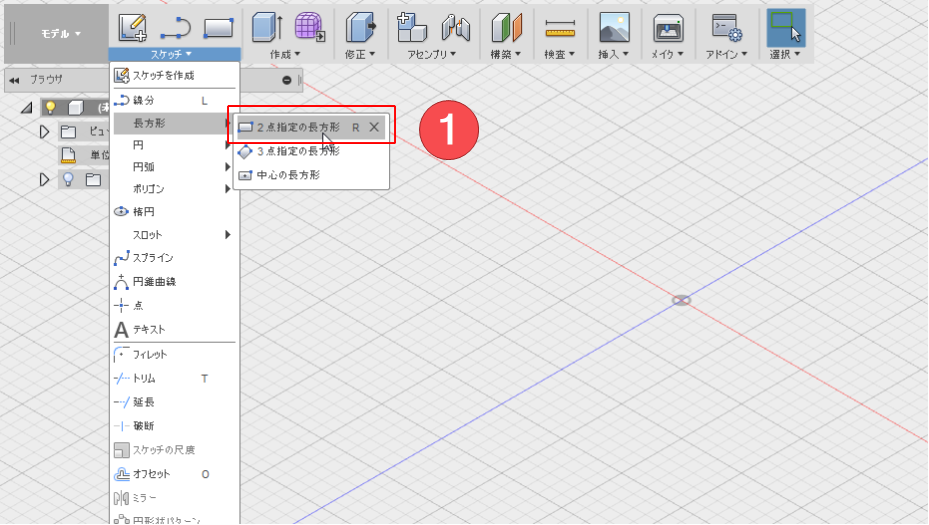Open the 作成 dropdown menu
This screenshot has height=525, width=929.
pyautogui.click(x=284, y=54)
